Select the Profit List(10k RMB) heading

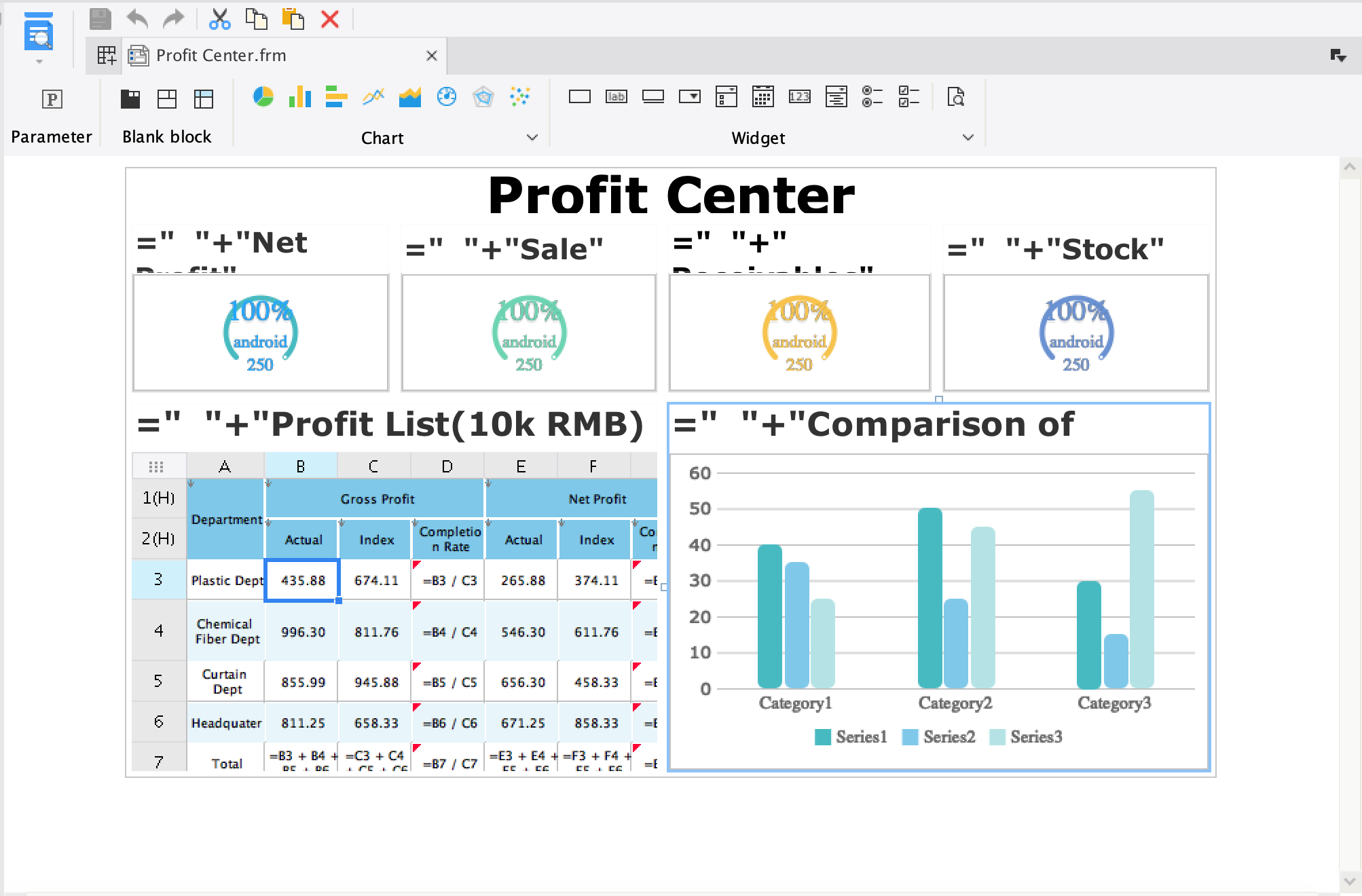click(x=394, y=425)
